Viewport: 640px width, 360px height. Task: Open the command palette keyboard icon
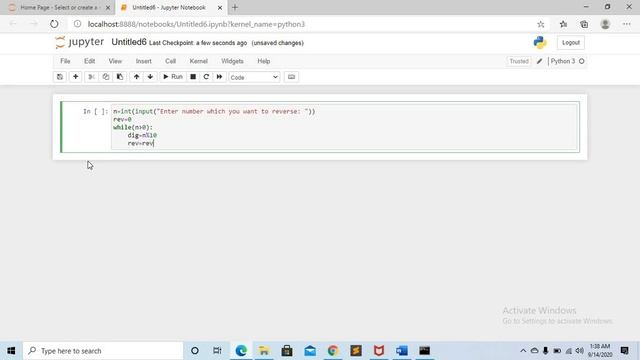click(x=291, y=77)
